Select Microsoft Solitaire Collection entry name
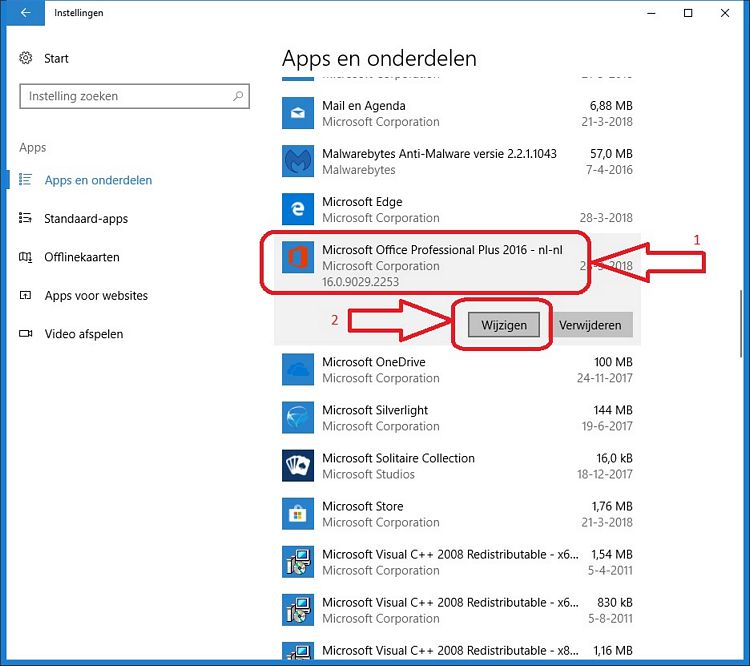This screenshot has width=750, height=666. pyautogui.click(x=398, y=458)
